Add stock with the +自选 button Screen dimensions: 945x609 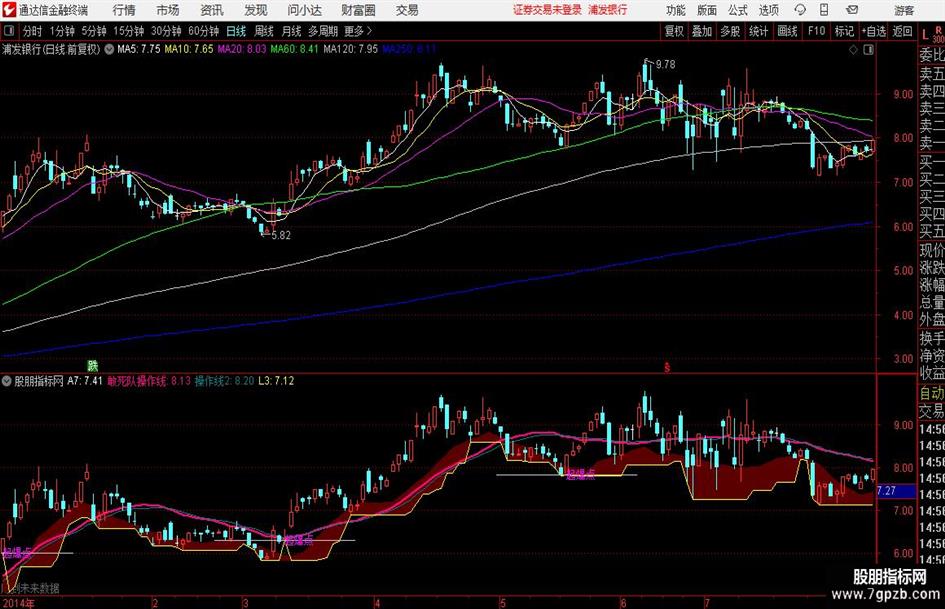[873, 31]
